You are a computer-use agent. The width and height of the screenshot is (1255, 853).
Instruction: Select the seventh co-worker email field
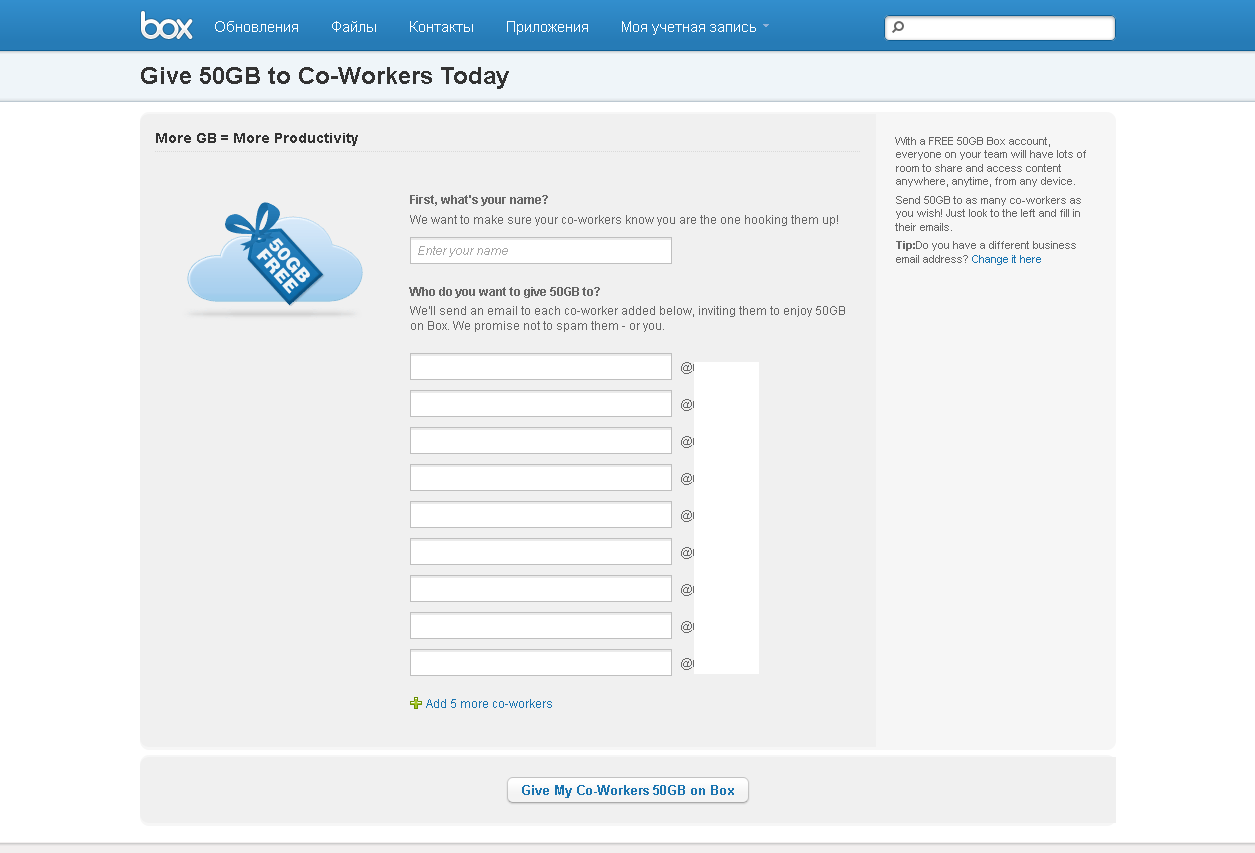[540, 589]
